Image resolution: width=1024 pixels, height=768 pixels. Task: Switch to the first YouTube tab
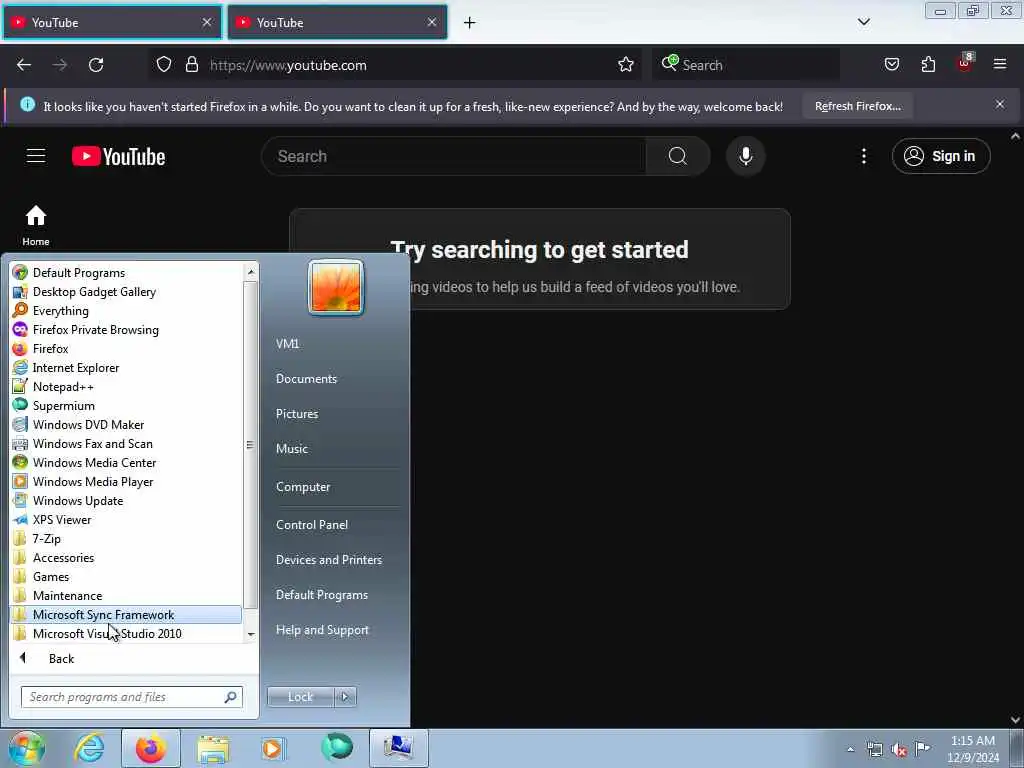pos(112,22)
